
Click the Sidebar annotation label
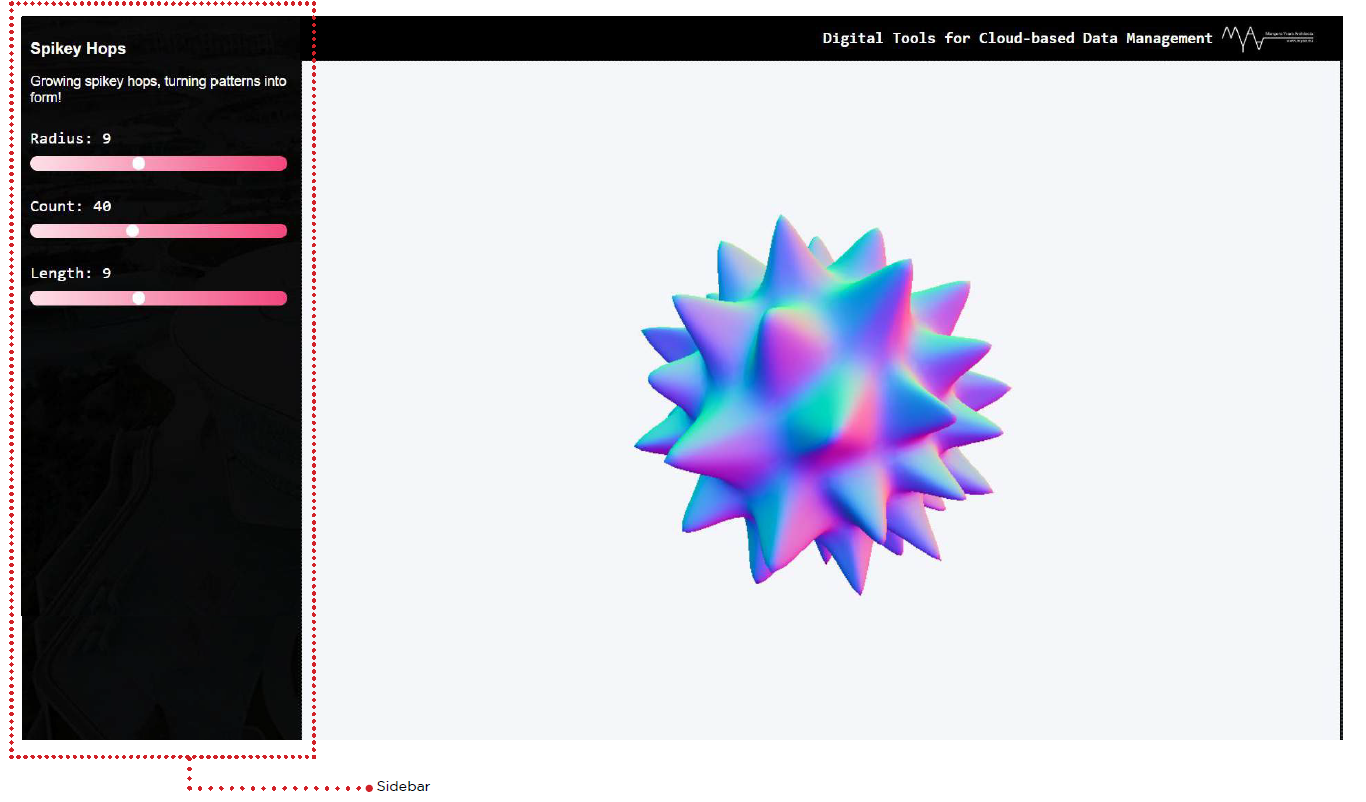click(x=403, y=787)
